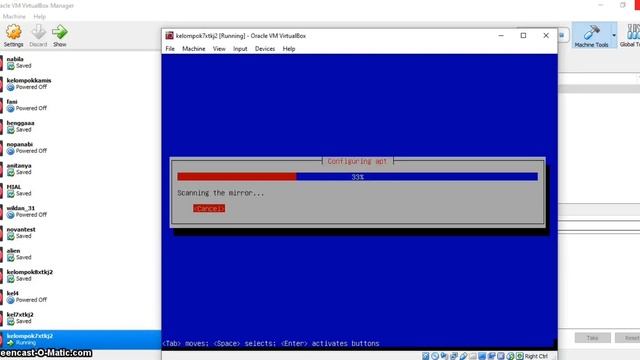This screenshot has height=360, width=640.
Task: Click the green Show arrow button
Action: coord(60,36)
